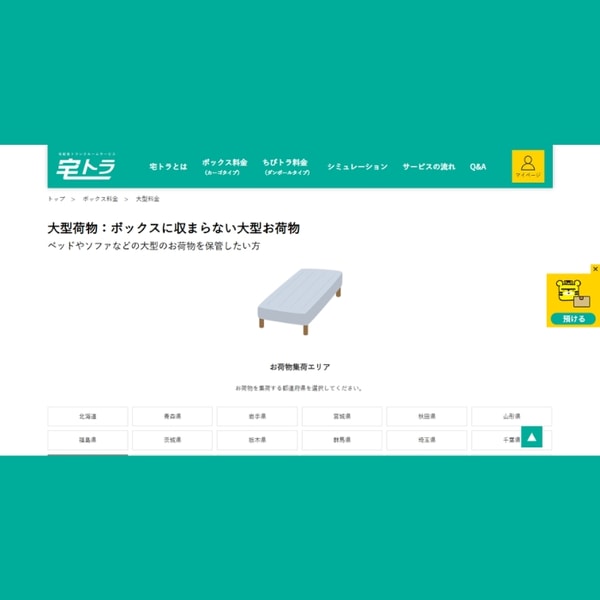The width and height of the screenshot is (600, 600).
Task: Select 福島県 prefecture button
Action: (88, 440)
